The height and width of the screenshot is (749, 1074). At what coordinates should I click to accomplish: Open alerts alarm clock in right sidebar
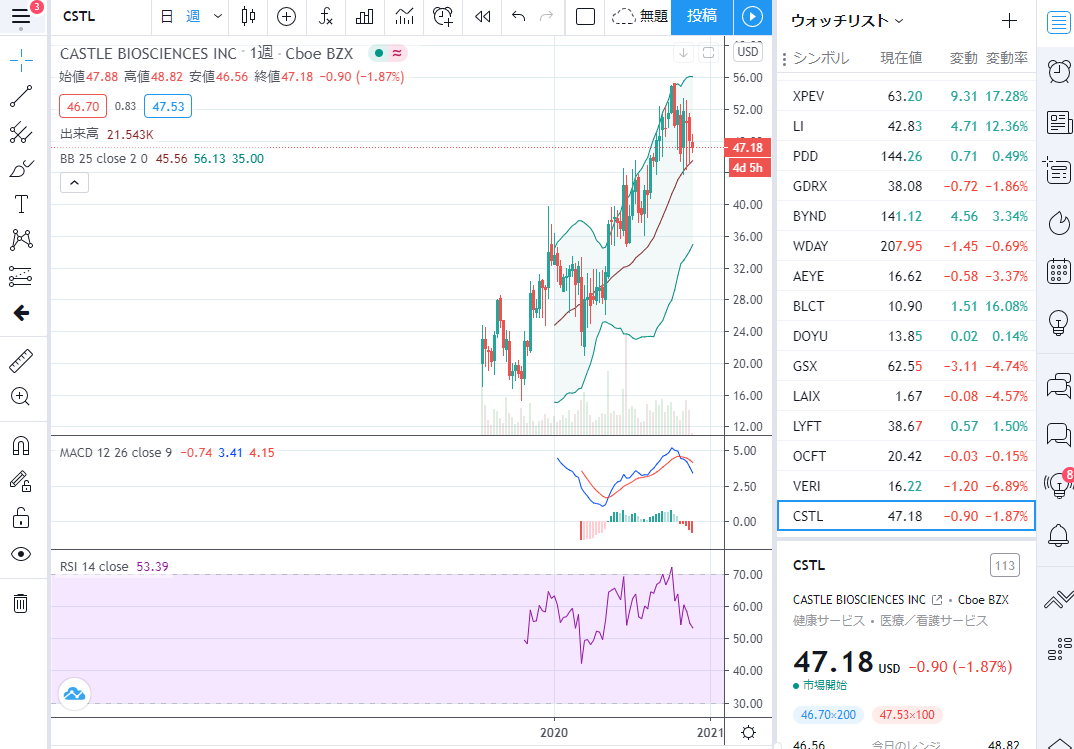click(x=1059, y=71)
